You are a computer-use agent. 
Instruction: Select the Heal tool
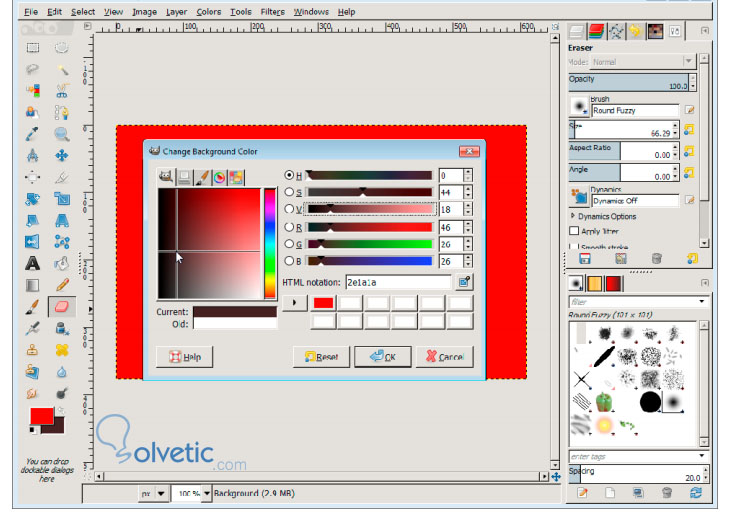point(61,350)
